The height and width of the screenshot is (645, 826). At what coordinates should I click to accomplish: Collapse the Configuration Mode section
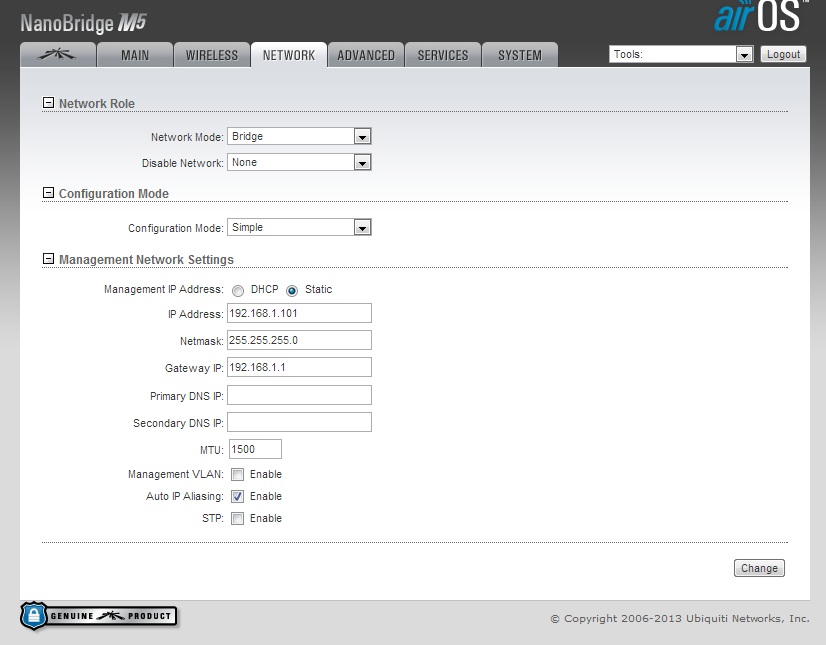[x=48, y=193]
